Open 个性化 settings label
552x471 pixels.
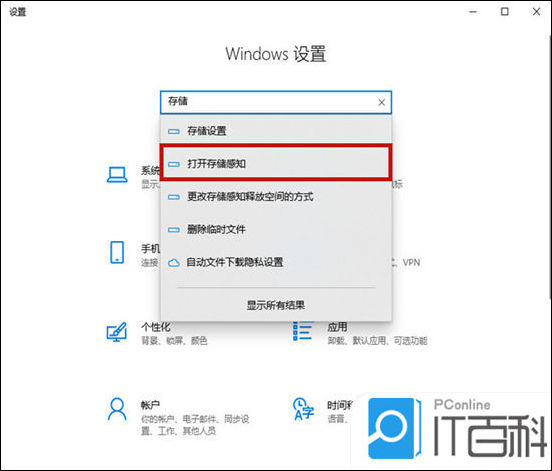pyautogui.click(x=156, y=327)
